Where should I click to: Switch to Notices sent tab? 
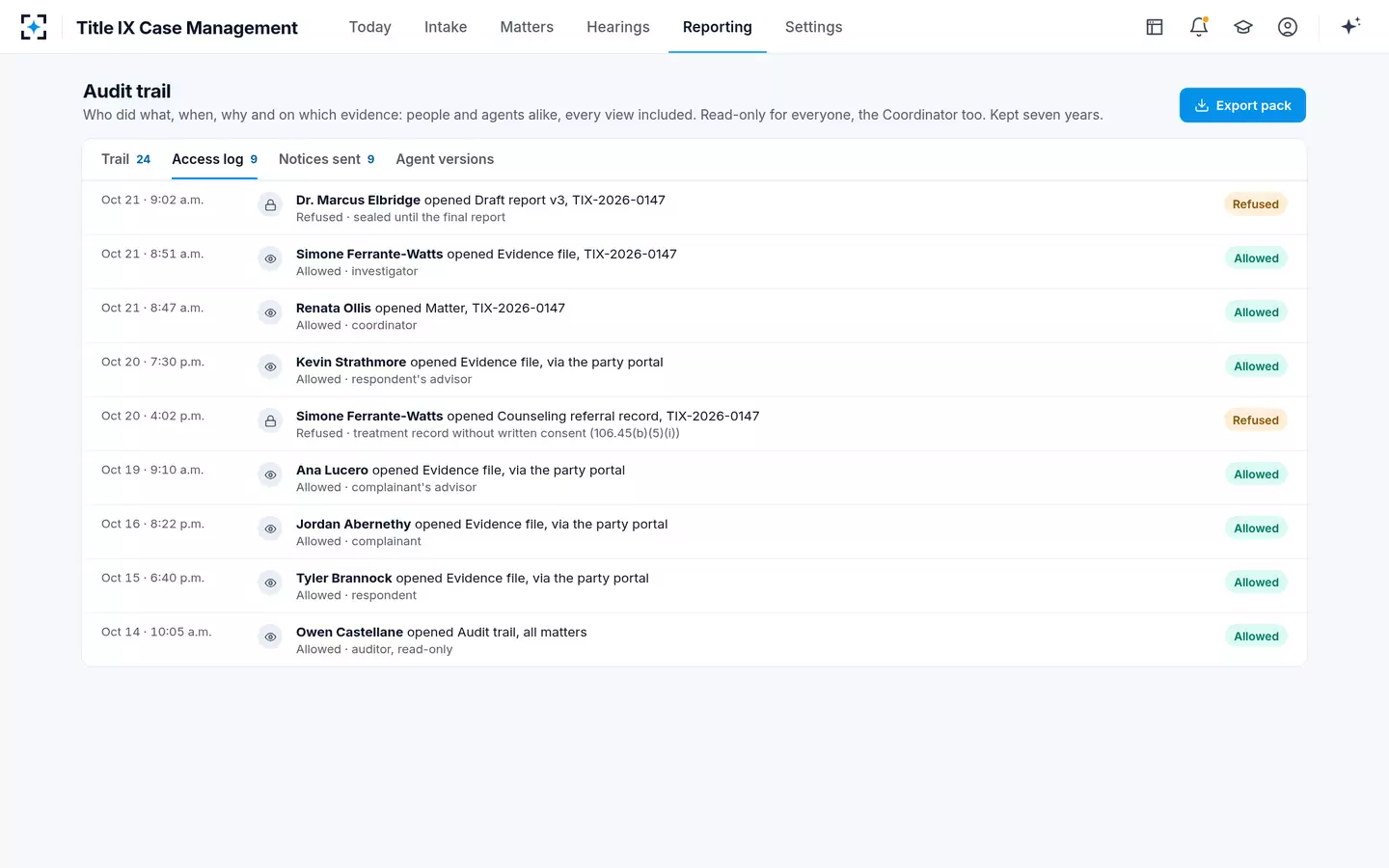(326, 159)
